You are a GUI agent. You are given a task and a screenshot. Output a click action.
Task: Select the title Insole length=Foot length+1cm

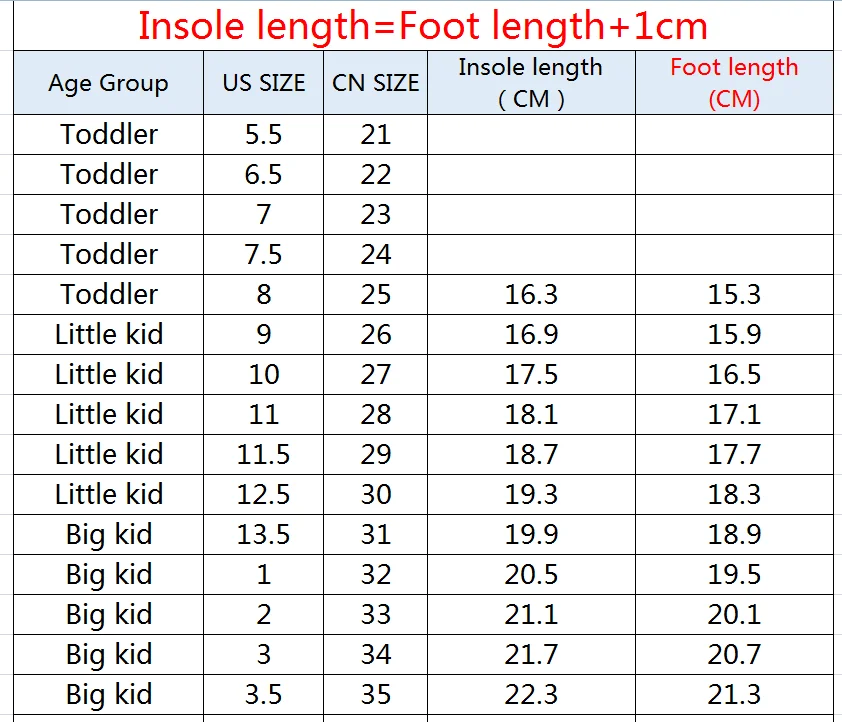[423, 26]
